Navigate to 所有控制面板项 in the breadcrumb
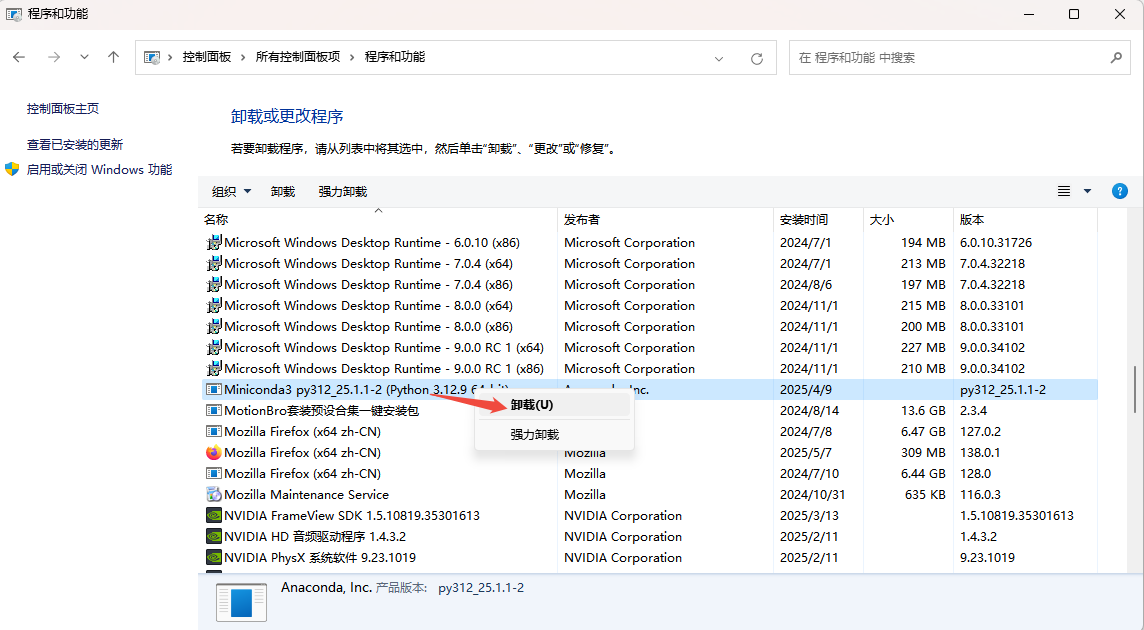This screenshot has height=630, width=1144. [298, 57]
